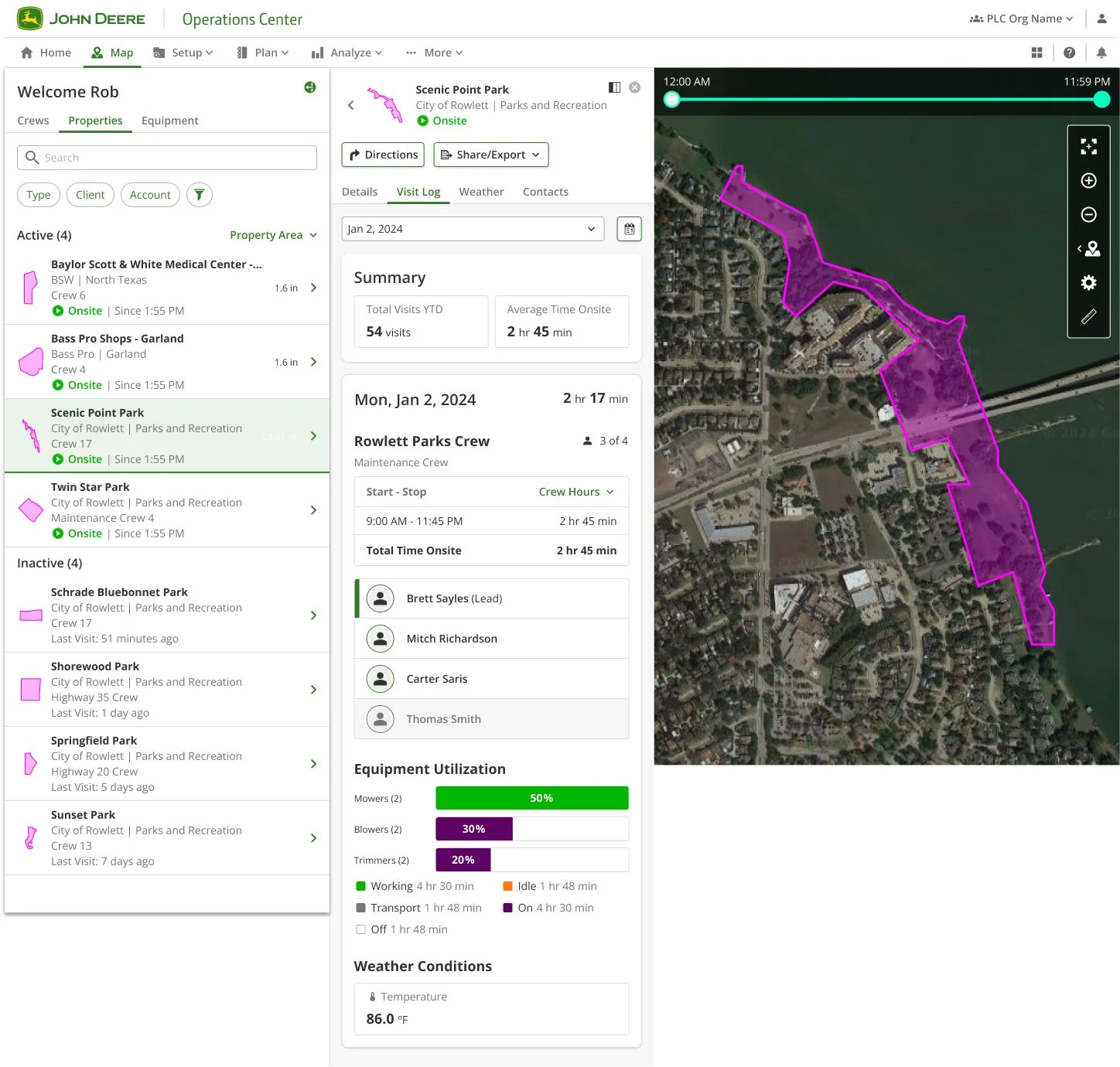Go back with the left chevron arrow

point(350,105)
